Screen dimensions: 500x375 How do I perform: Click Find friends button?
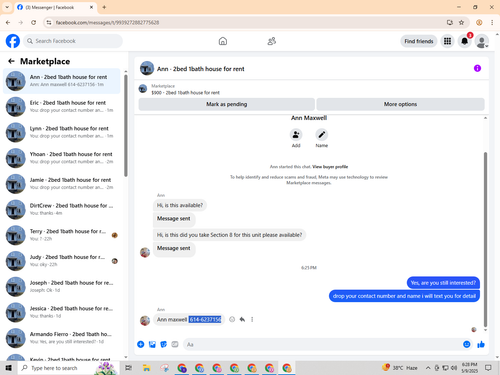419,41
